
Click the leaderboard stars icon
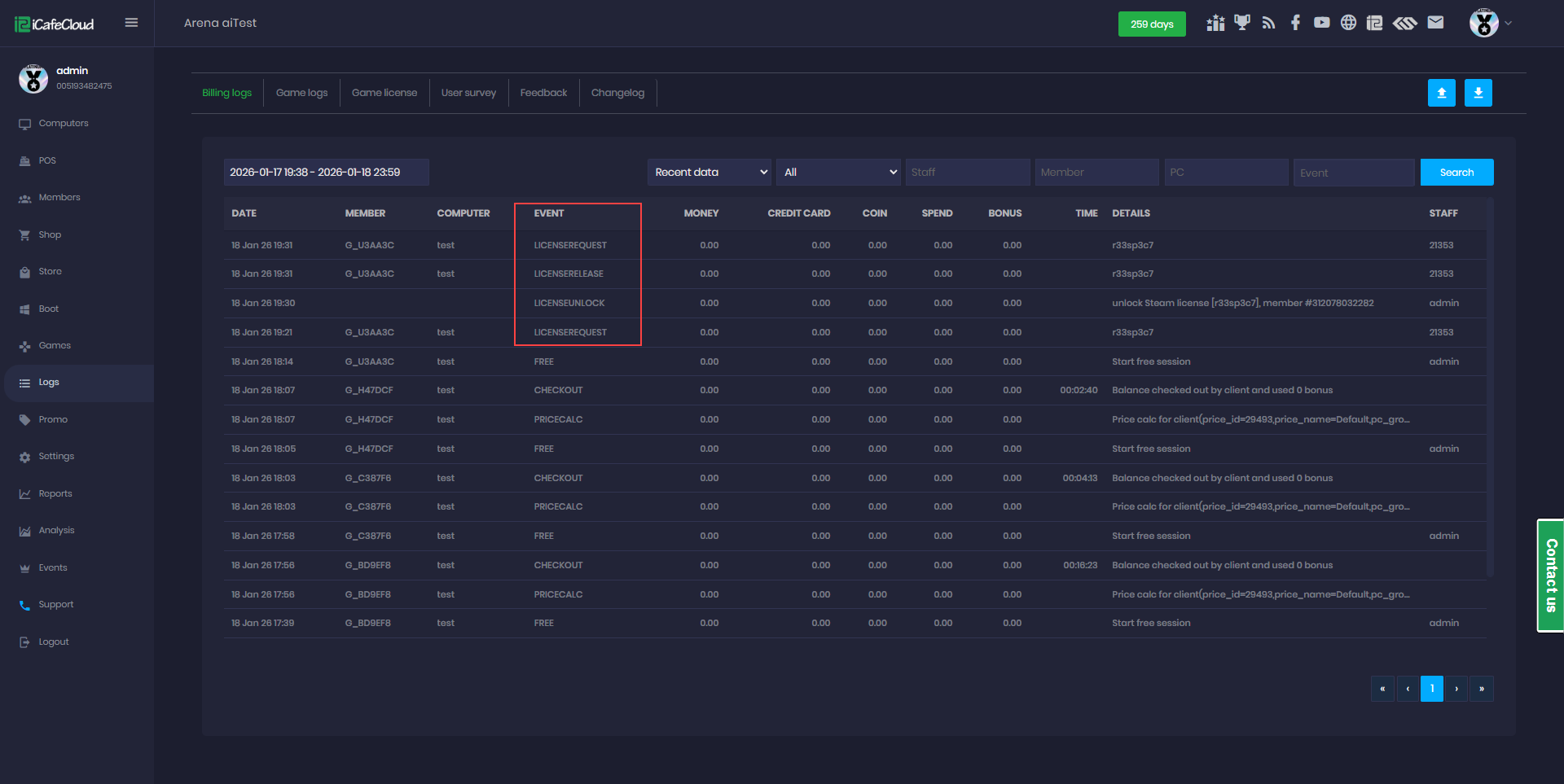tap(1215, 23)
